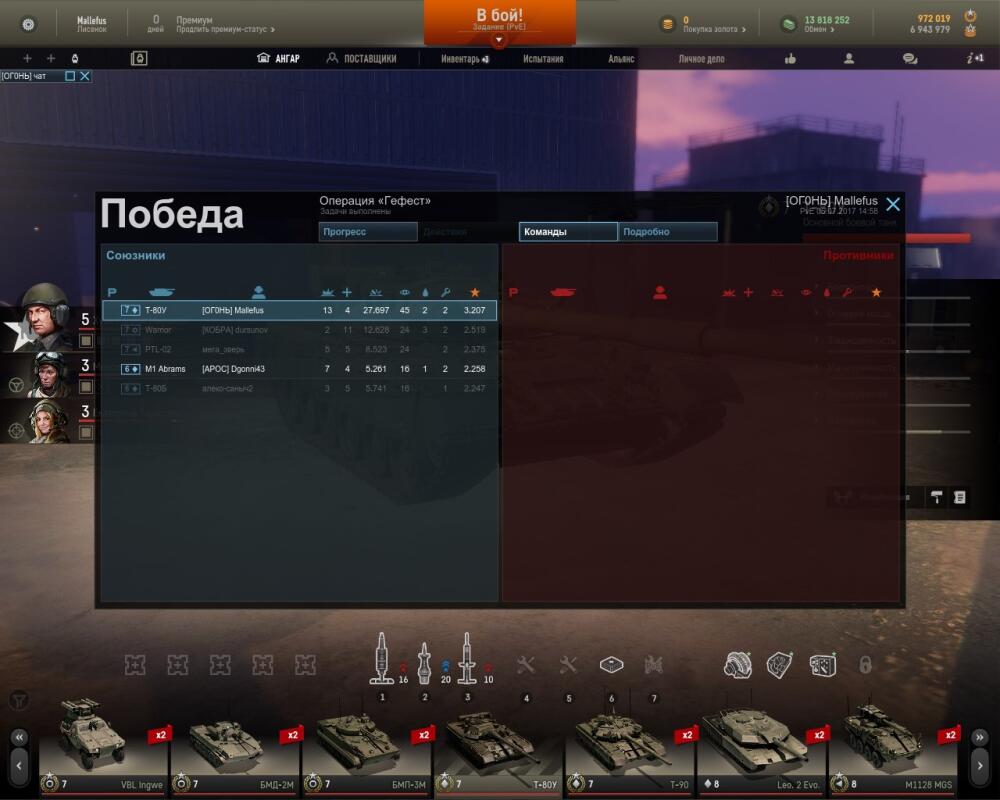1000x800 pixels.
Task: Sort allies by wrench column icon
Action: (x=445, y=292)
